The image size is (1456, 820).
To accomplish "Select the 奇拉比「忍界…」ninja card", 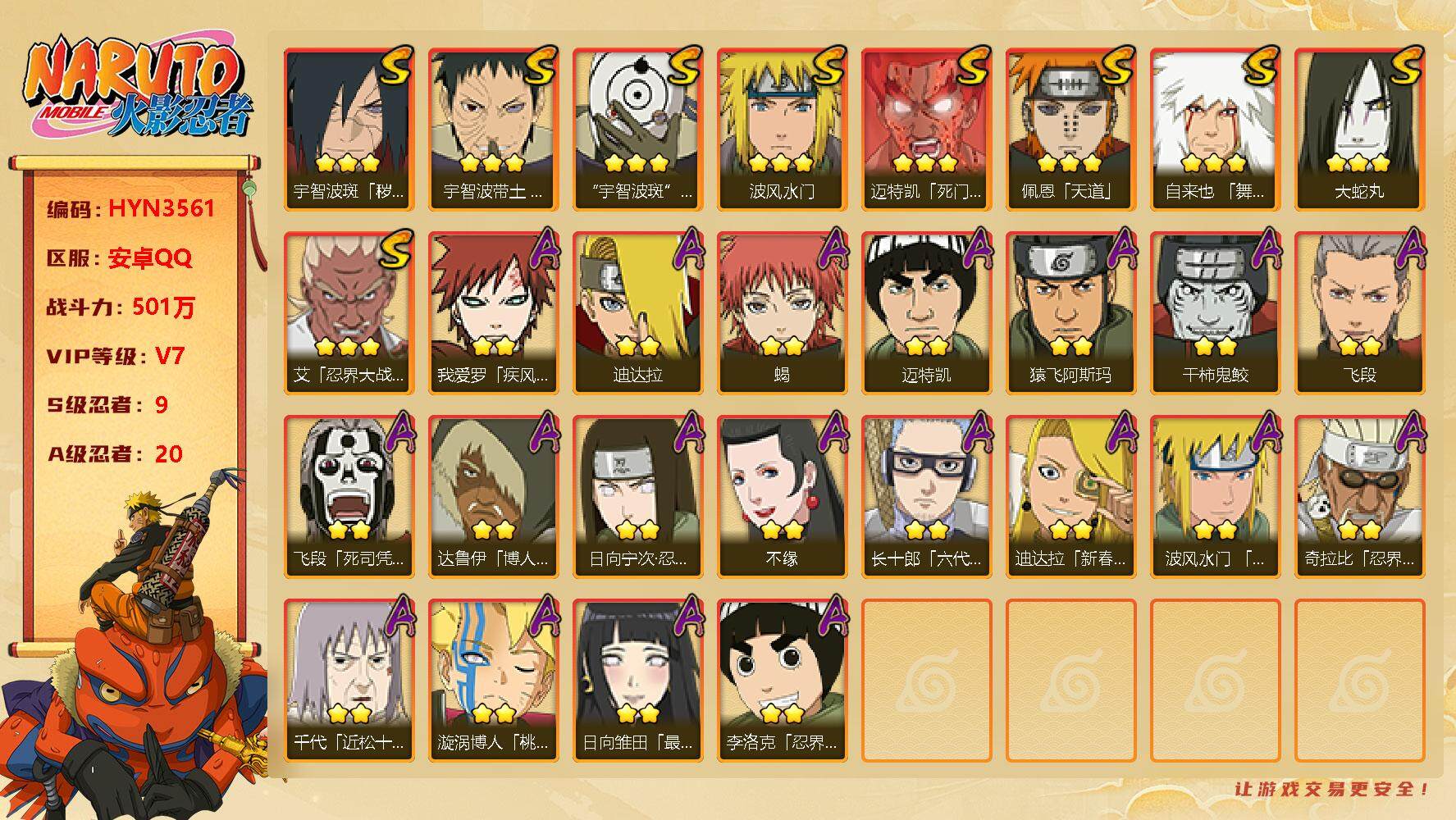I will [1359, 497].
